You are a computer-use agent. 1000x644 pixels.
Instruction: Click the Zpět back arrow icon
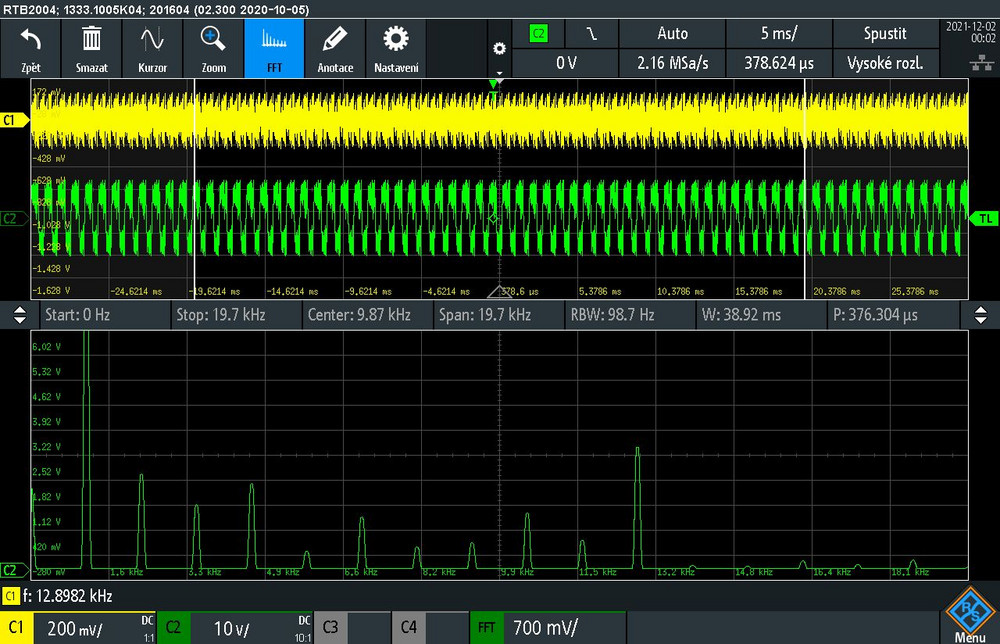31,41
